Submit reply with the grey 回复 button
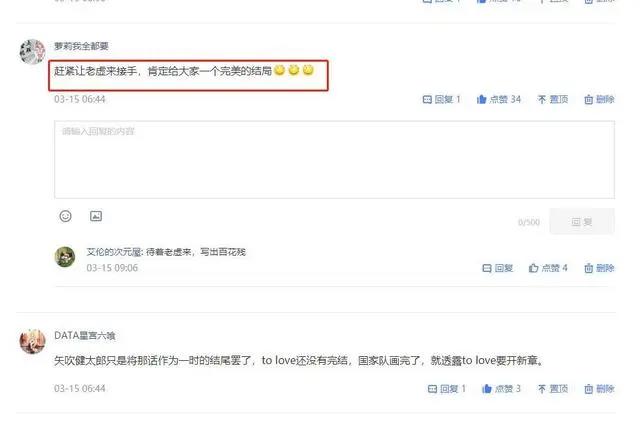The image size is (640, 427). pyautogui.click(x=582, y=222)
